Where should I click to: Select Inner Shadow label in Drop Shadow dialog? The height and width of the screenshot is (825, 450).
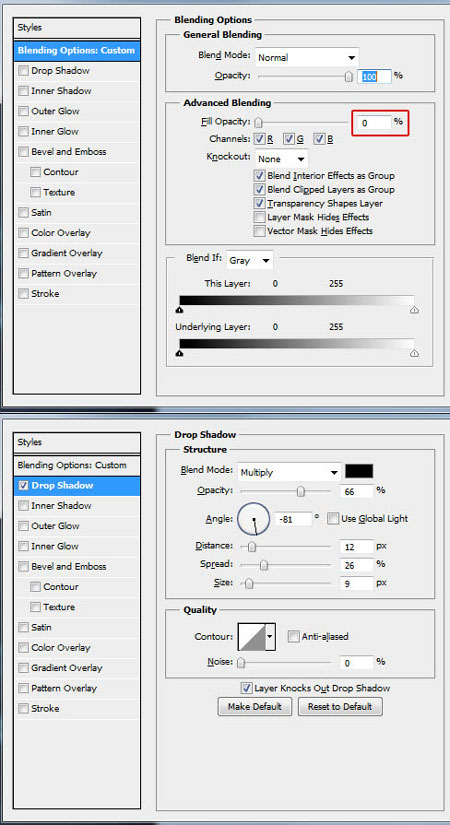(x=61, y=506)
